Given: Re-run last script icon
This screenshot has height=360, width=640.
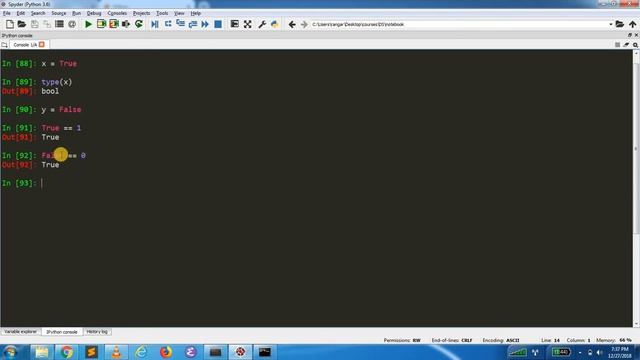Looking at the screenshot, I should click(139, 24).
